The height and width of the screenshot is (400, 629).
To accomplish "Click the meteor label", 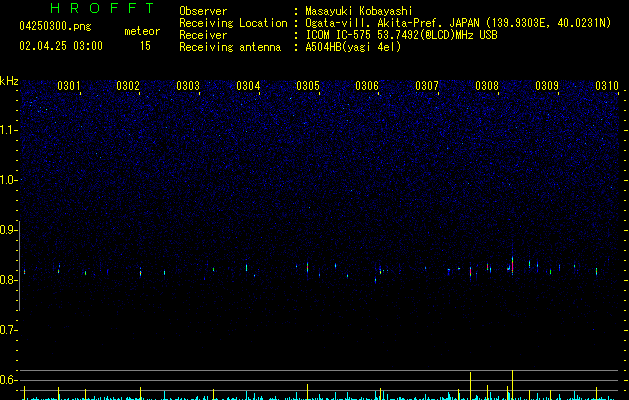I will tap(142, 31).
